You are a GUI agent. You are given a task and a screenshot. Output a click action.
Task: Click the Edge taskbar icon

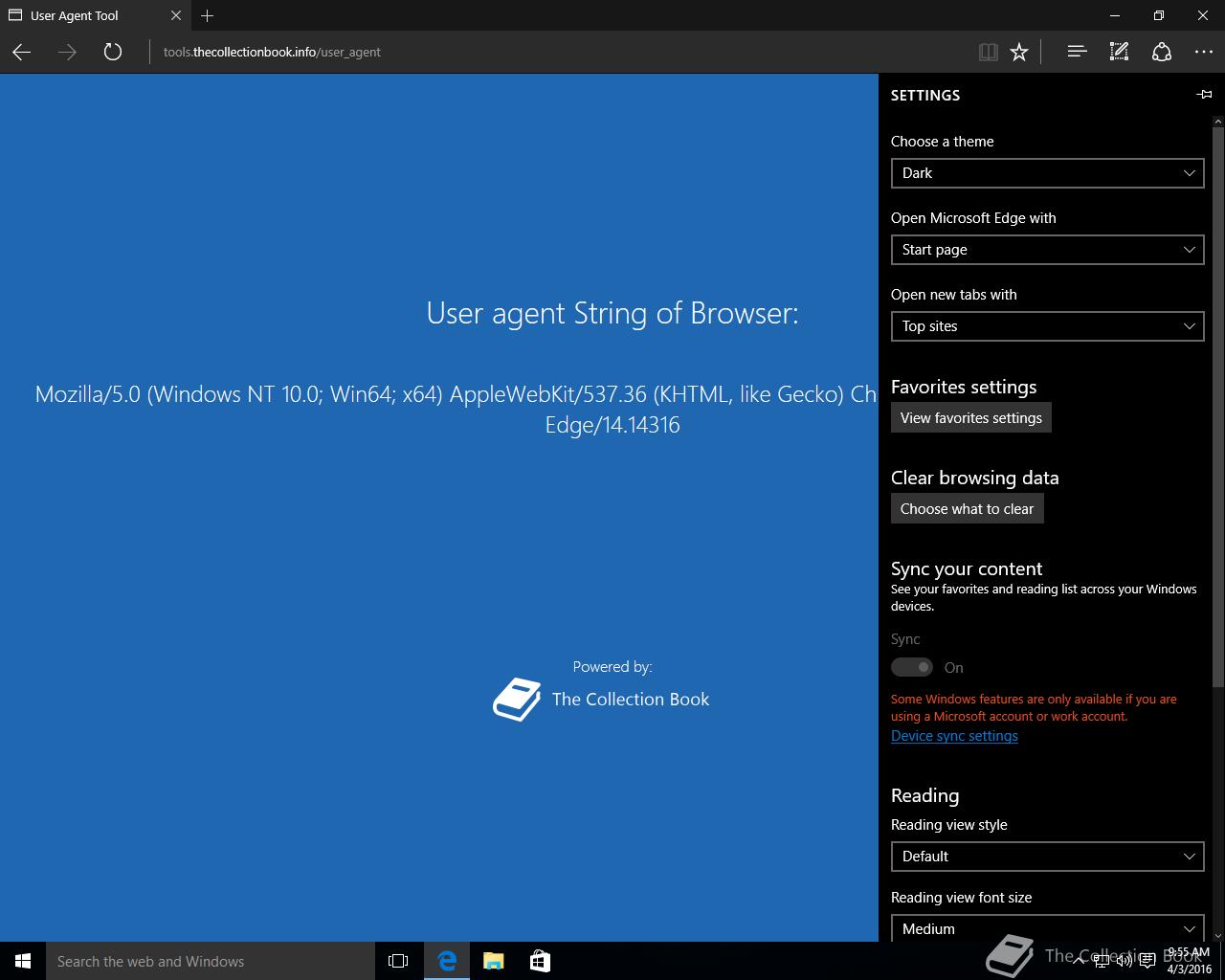point(447,961)
